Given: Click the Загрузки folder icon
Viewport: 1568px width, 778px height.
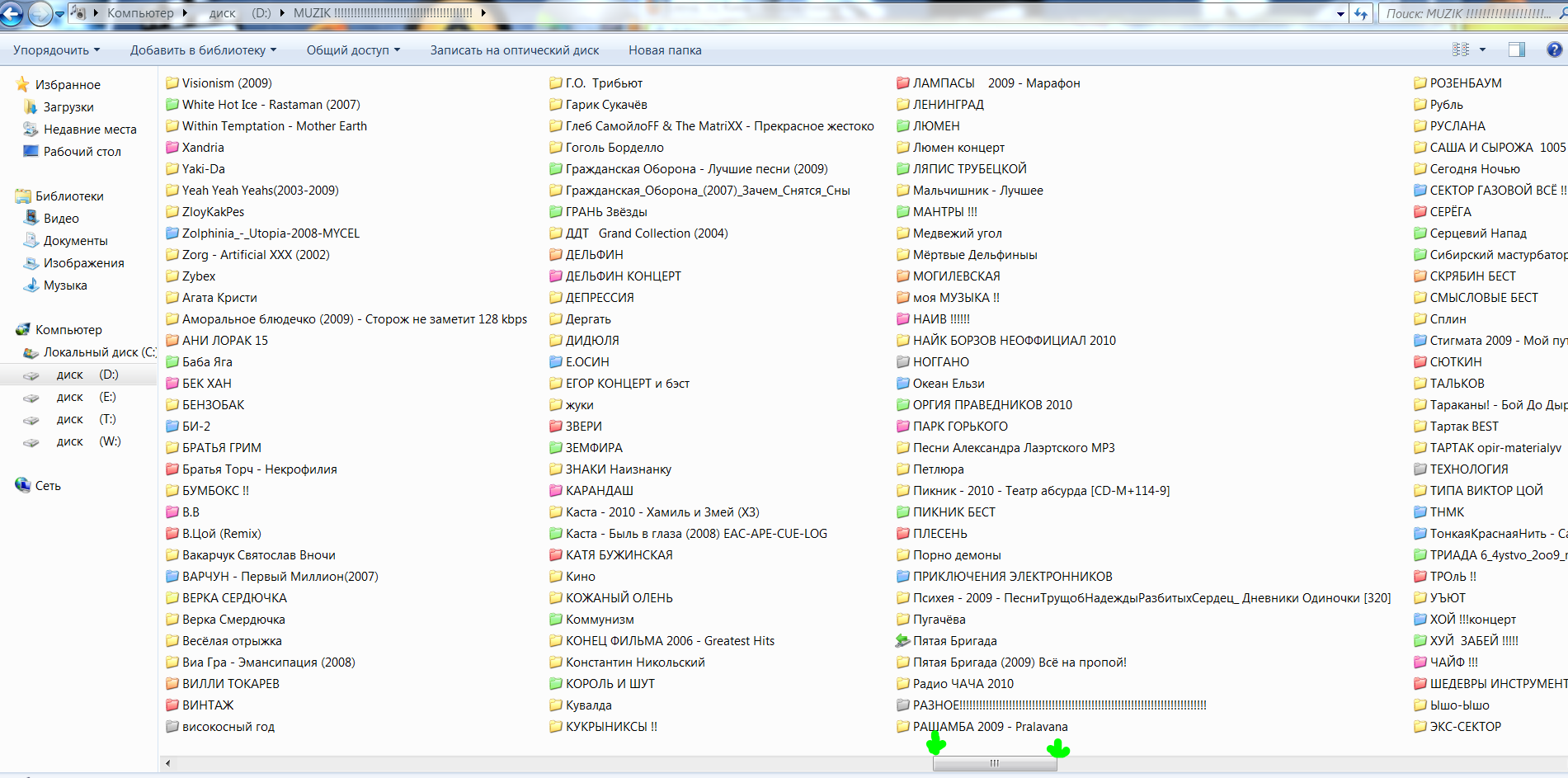Looking at the screenshot, I should point(31,106).
